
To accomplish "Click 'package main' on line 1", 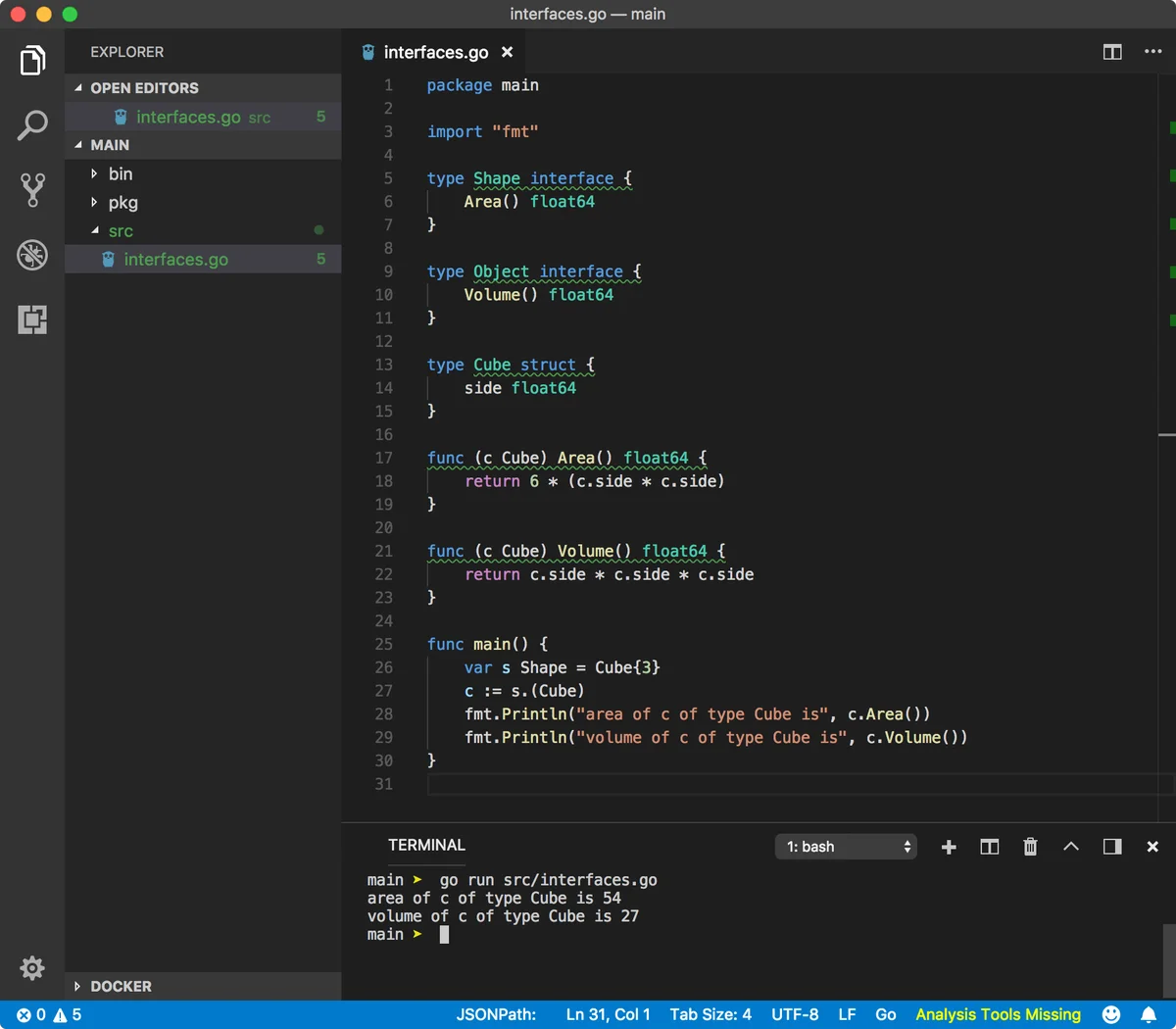I will click(x=482, y=85).
